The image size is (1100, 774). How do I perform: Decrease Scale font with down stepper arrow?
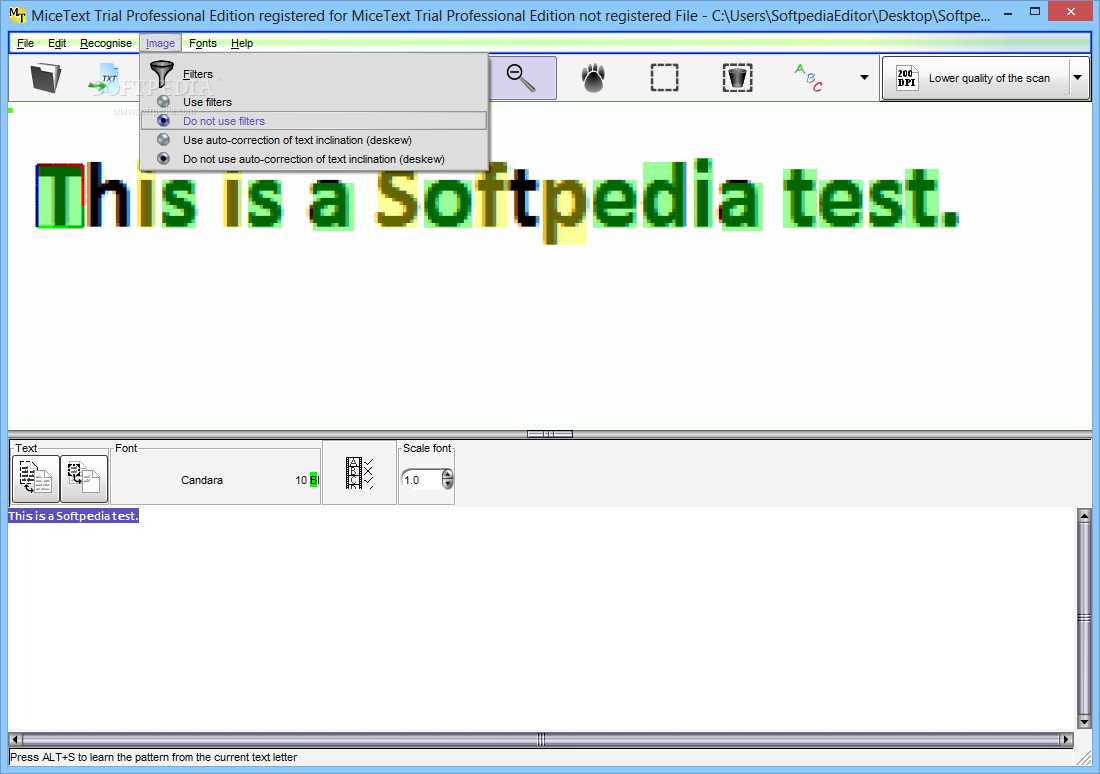tap(448, 485)
